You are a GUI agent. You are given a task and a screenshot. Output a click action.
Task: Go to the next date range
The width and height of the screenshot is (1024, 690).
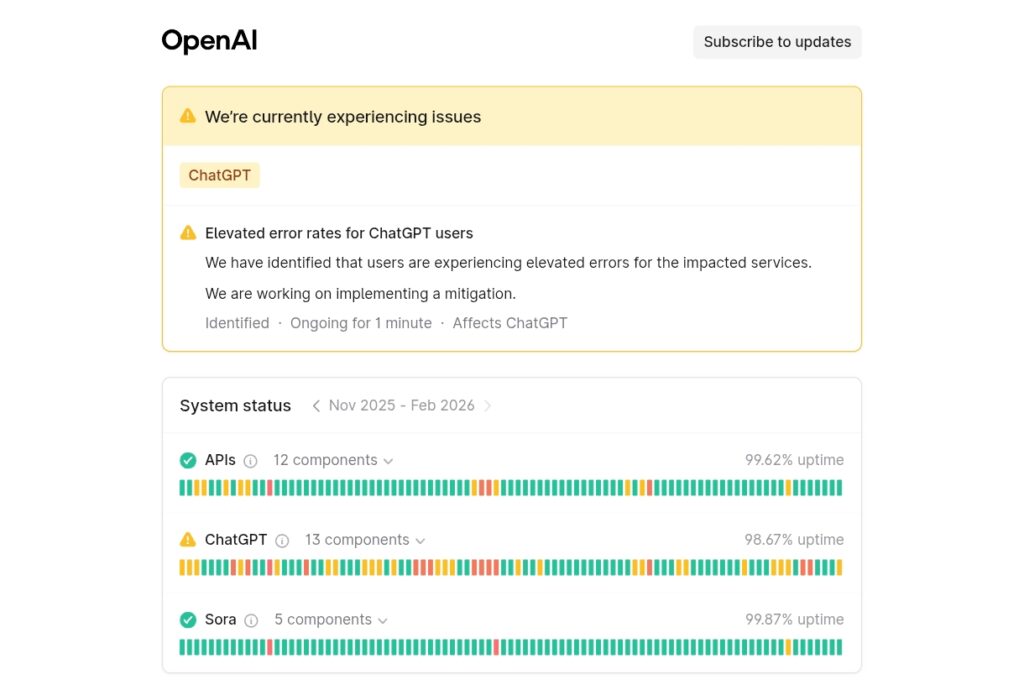487,406
